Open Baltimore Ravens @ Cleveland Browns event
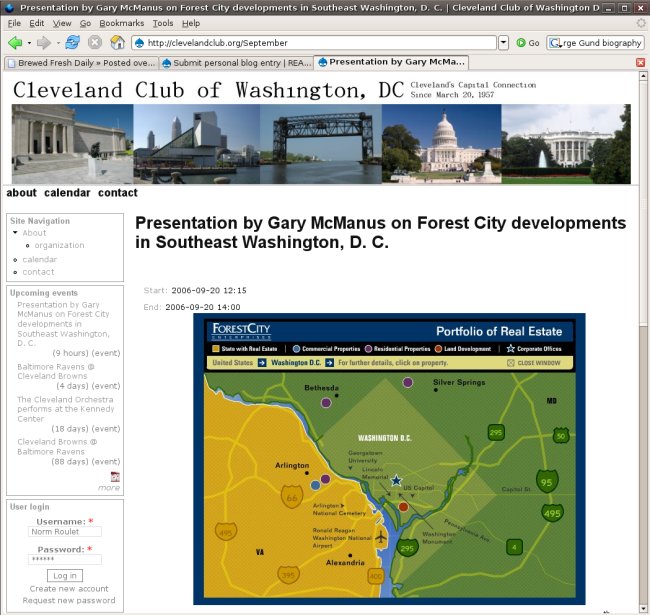The image size is (650, 615). tap(56, 371)
